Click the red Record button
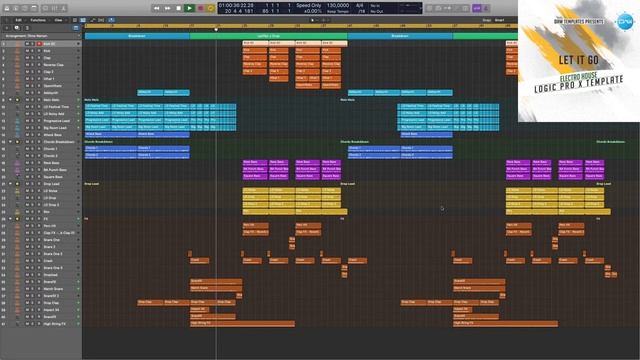640x360 pixels. point(200,8)
